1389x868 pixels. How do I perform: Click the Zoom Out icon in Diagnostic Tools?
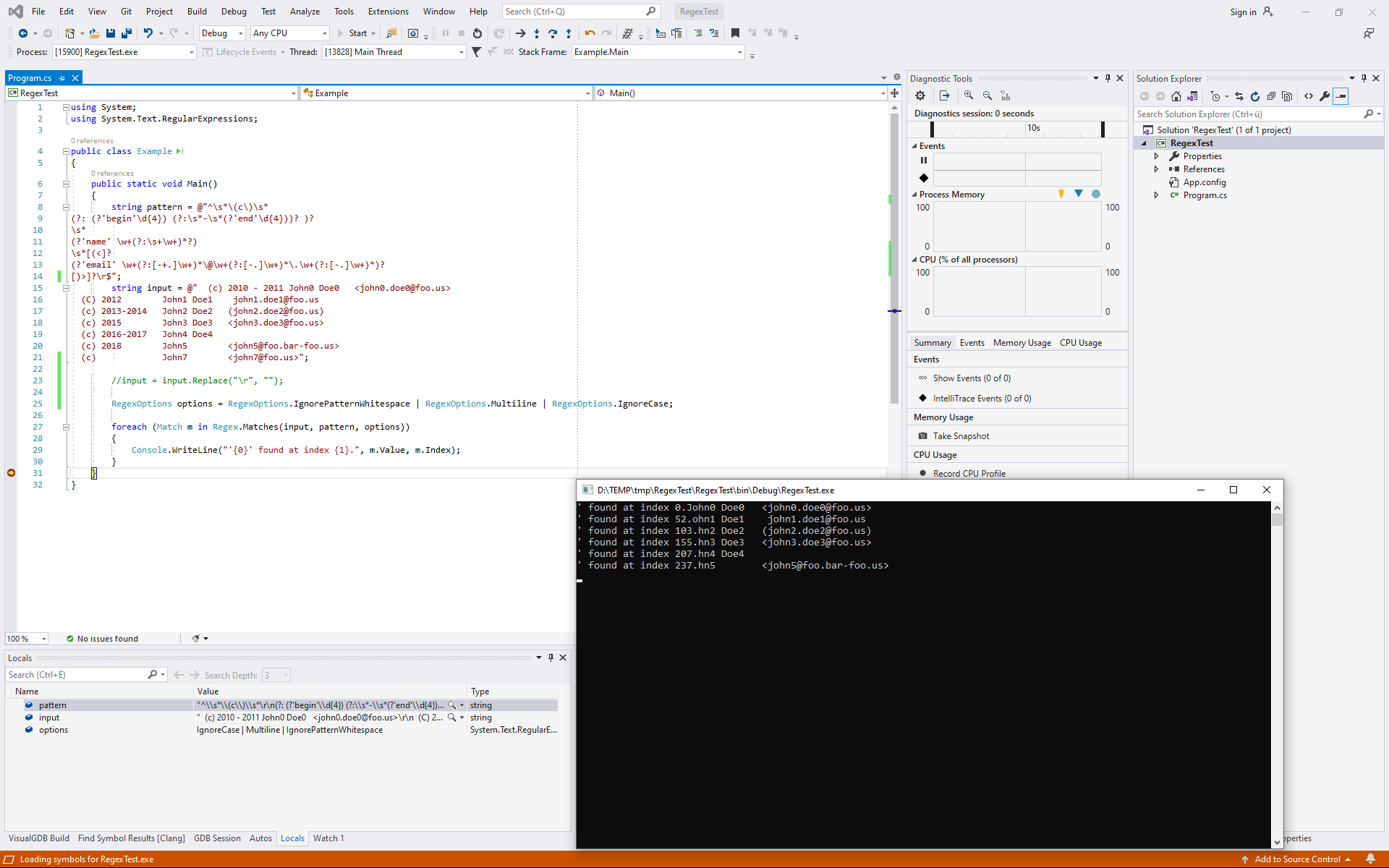pyautogui.click(x=987, y=95)
